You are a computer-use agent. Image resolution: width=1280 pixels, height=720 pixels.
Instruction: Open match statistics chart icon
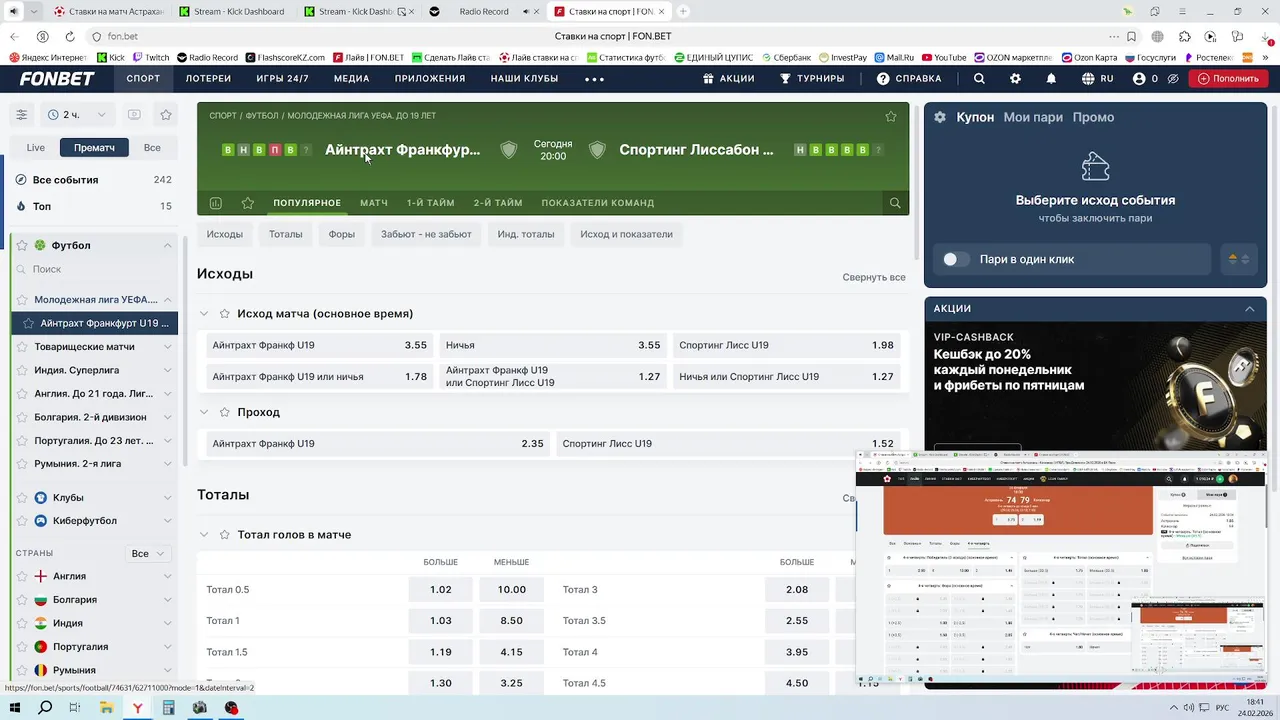point(215,203)
